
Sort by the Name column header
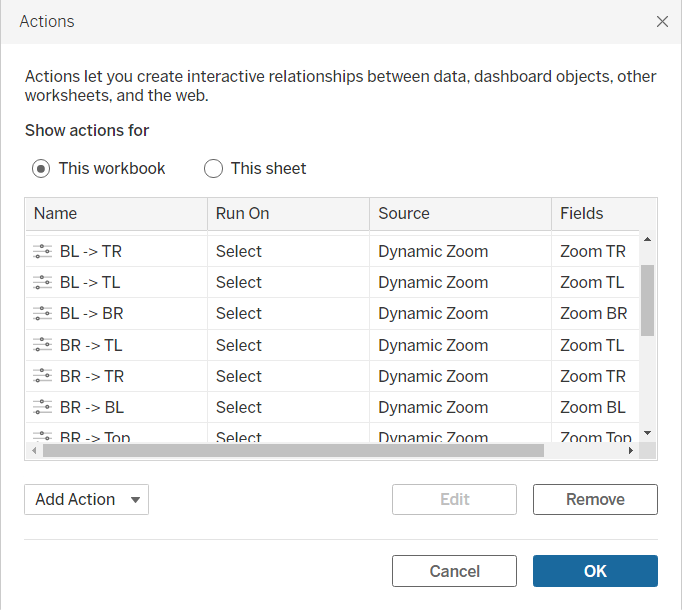[x=56, y=213]
